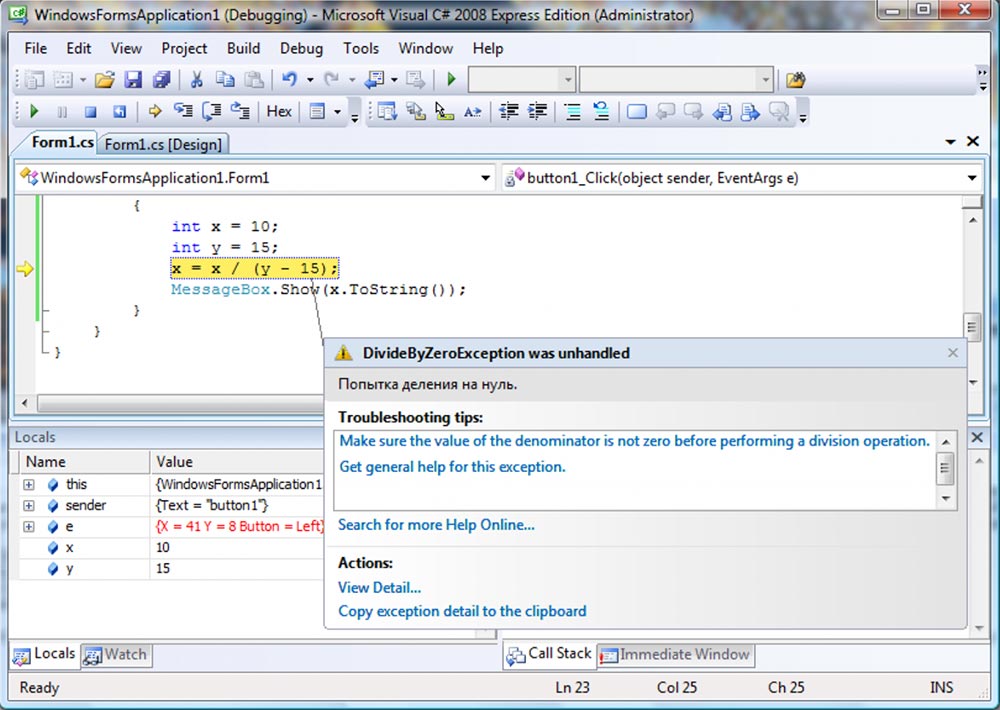Close the DivideByZeroException popup
This screenshot has height=710, width=1000.
coord(953,353)
